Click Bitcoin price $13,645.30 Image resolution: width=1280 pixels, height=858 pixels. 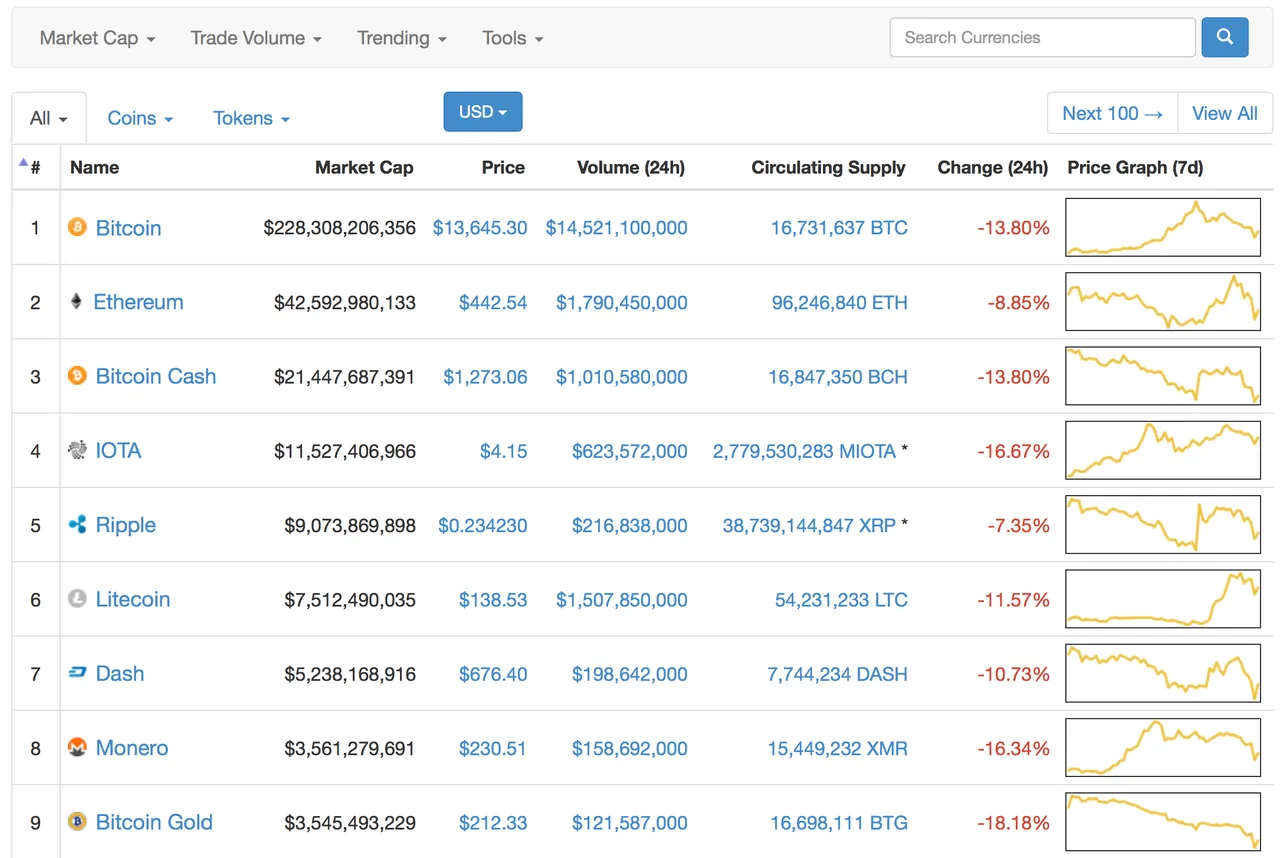pyautogui.click(x=480, y=228)
